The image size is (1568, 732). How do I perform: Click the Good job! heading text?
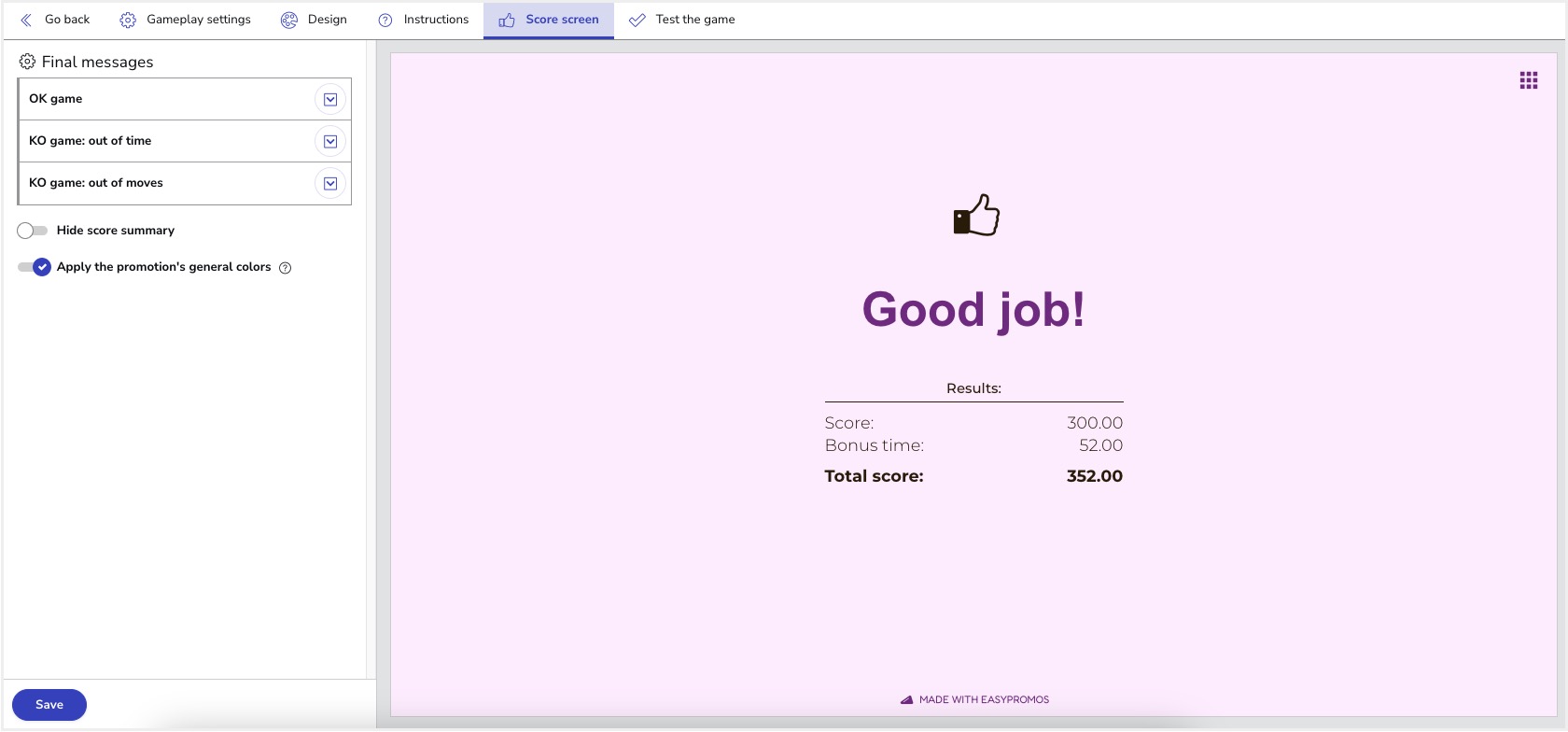[x=973, y=309]
